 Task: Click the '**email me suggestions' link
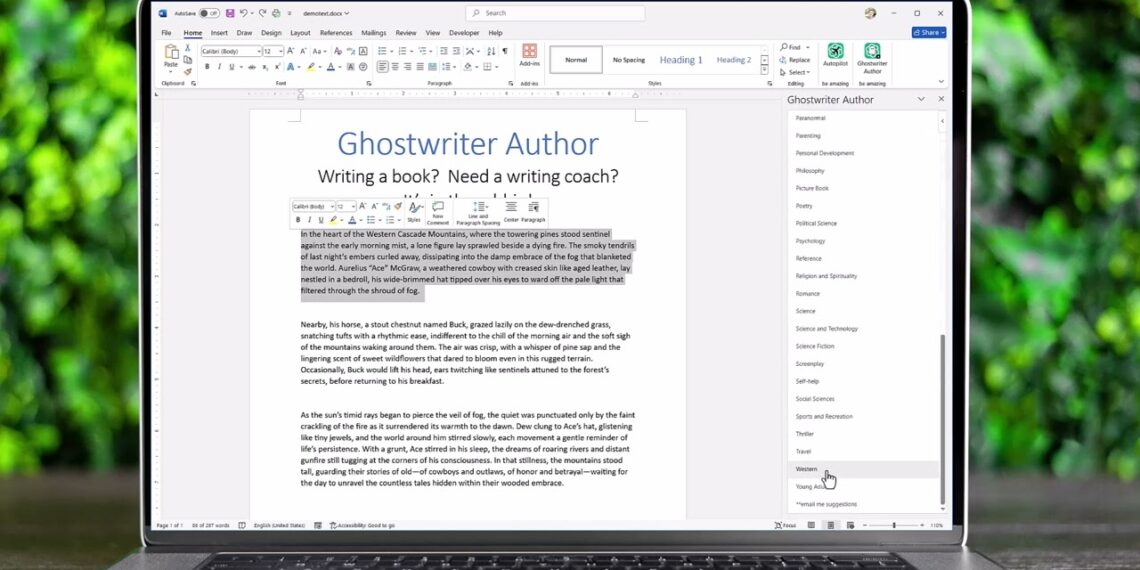pyautogui.click(x=826, y=504)
